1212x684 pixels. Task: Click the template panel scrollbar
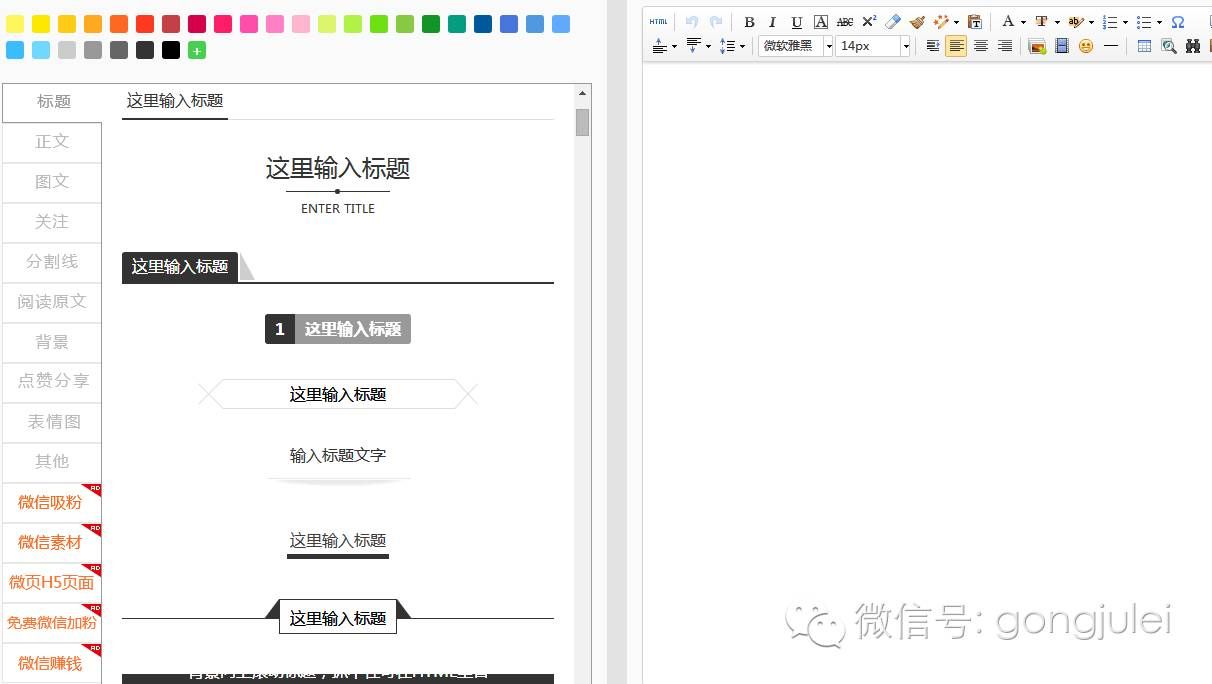click(x=582, y=120)
